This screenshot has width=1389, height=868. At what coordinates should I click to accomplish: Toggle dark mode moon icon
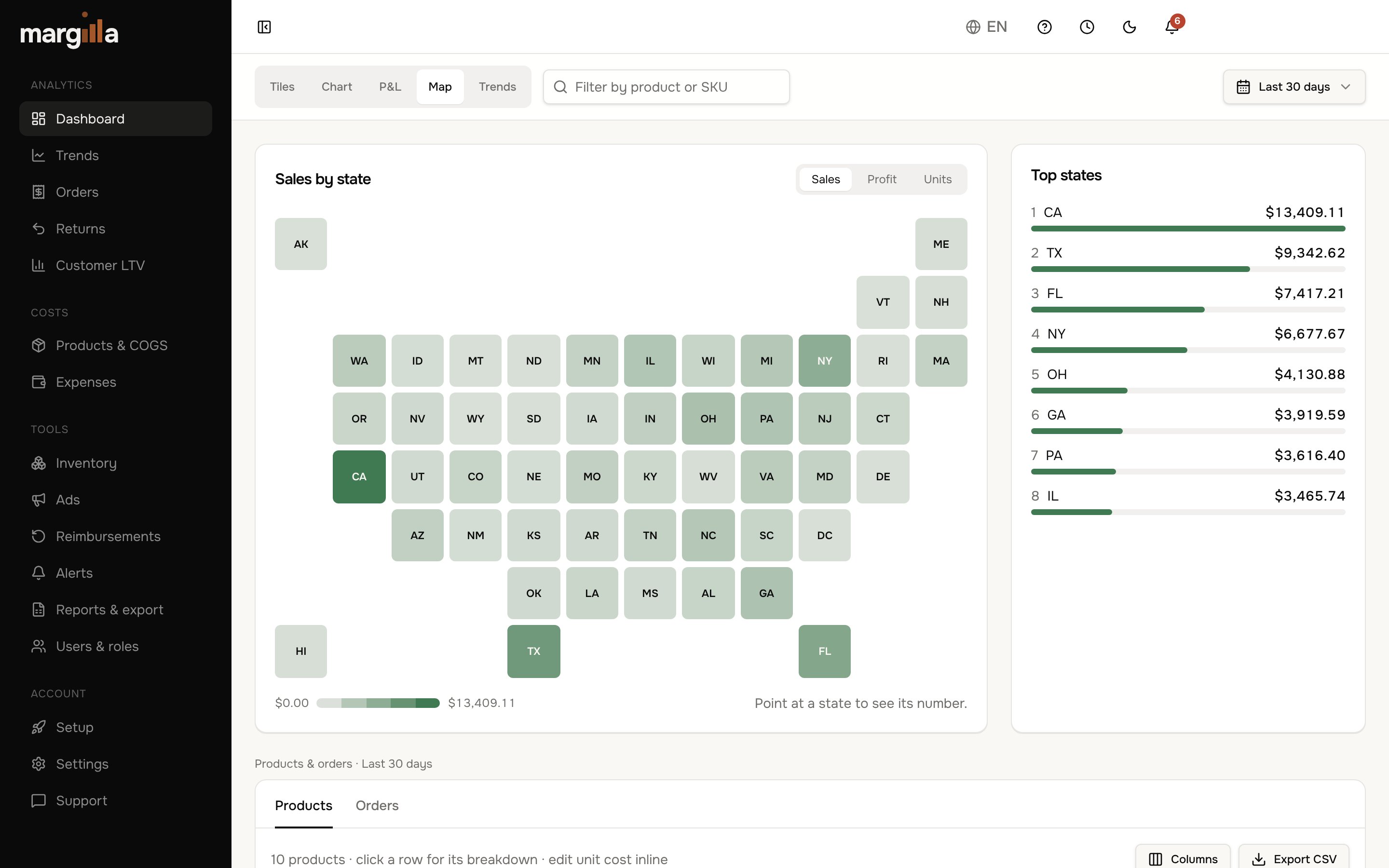point(1129,27)
